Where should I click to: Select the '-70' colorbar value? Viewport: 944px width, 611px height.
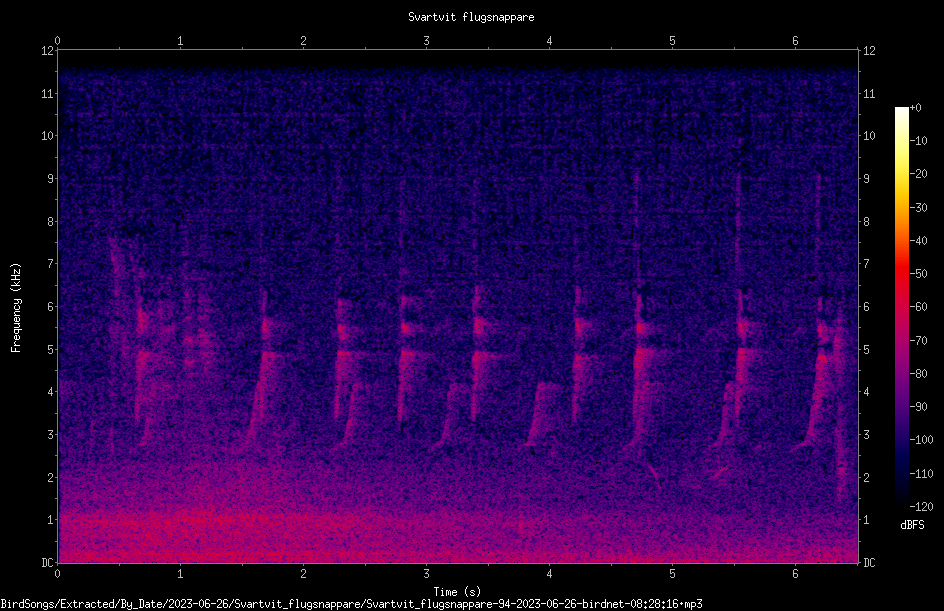(x=918, y=341)
